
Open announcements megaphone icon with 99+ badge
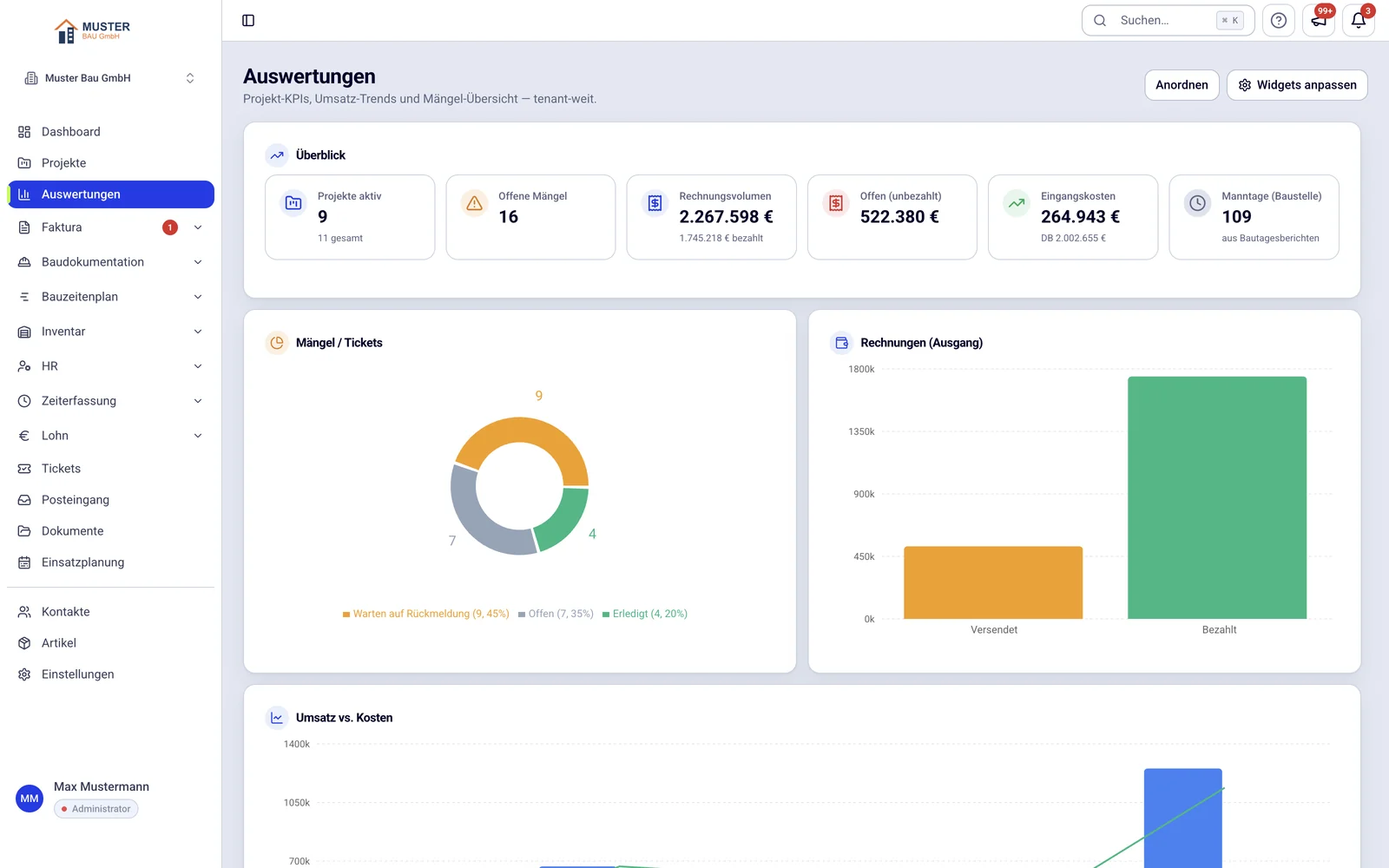pyautogui.click(x=1319, y=21)
